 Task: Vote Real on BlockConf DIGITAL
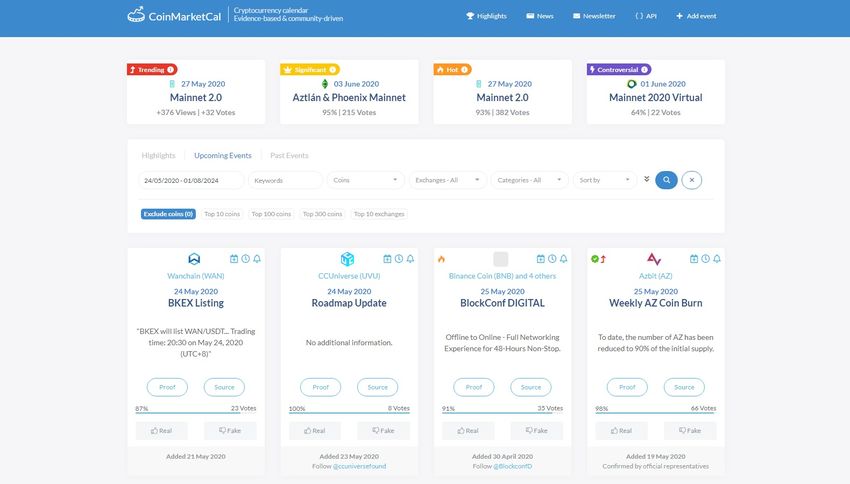468,431
